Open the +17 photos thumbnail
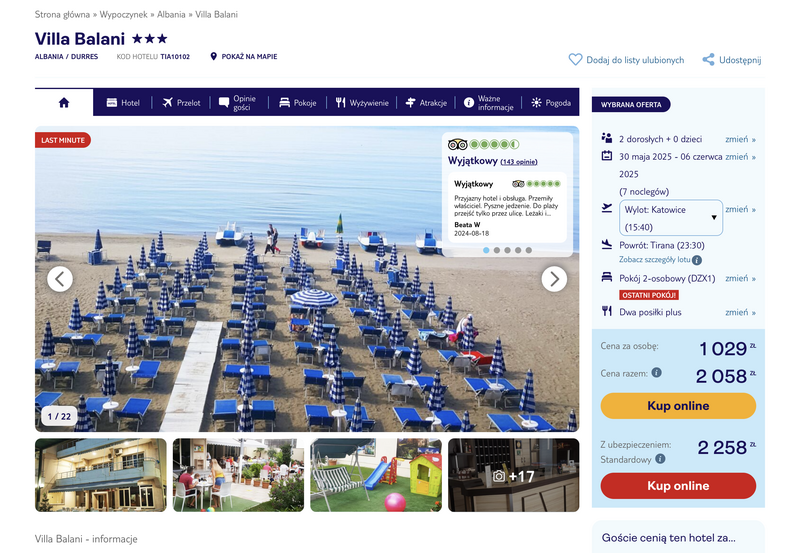Viewport: 800px width, 553px height. tap(513, 475)
